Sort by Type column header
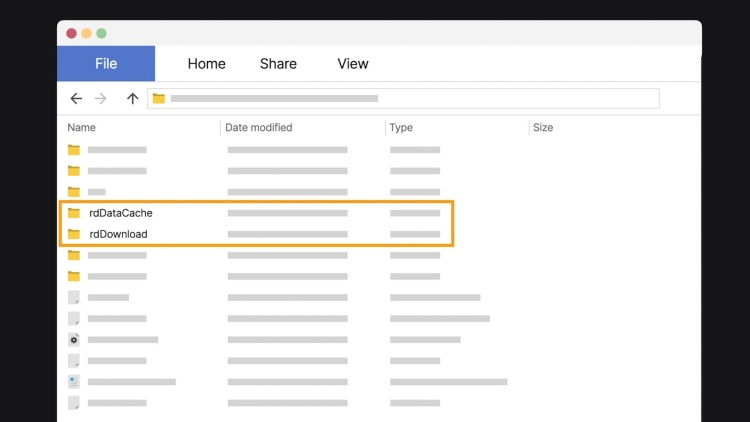The height and width of the screenshot is (422, 750). point(401,128)
